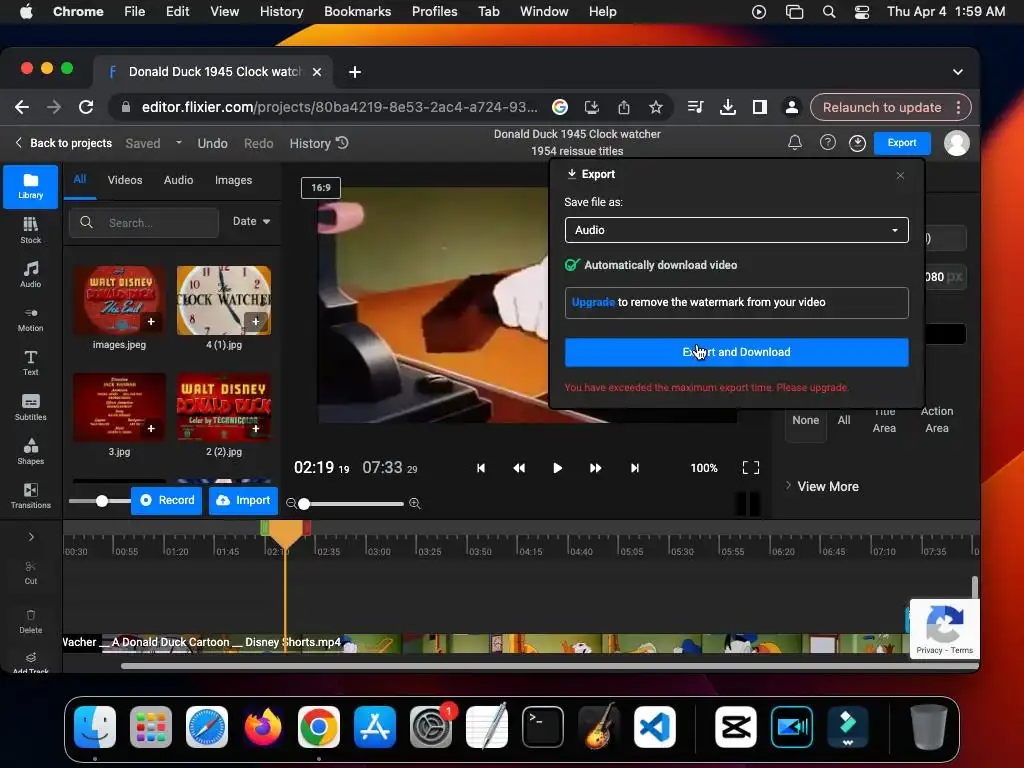This screenshot has height=768, width=1024.
Task: Reload the browser page
Action: click(86, 107)
